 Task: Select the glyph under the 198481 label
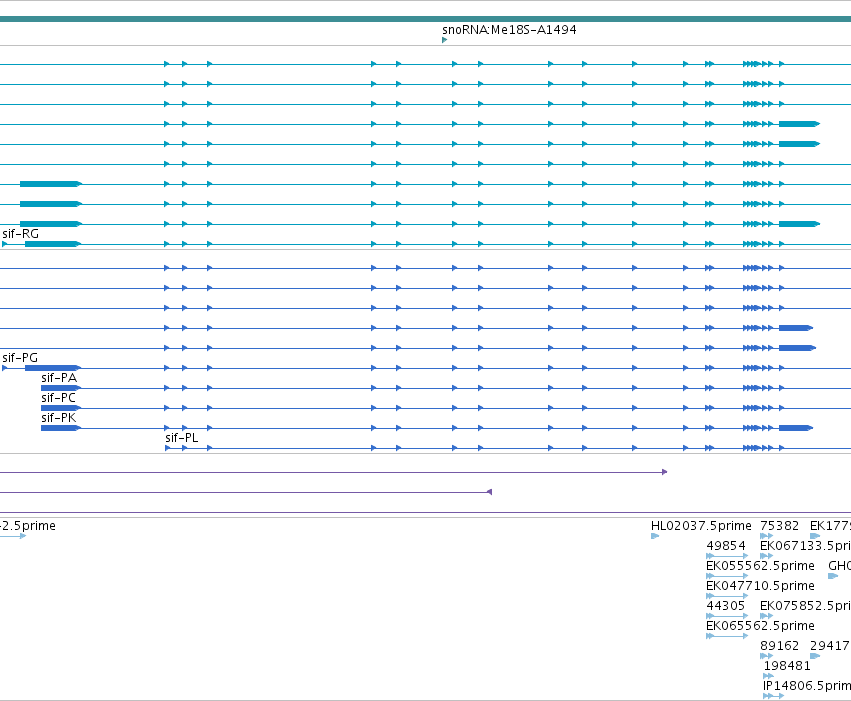[x=769, y=677]
